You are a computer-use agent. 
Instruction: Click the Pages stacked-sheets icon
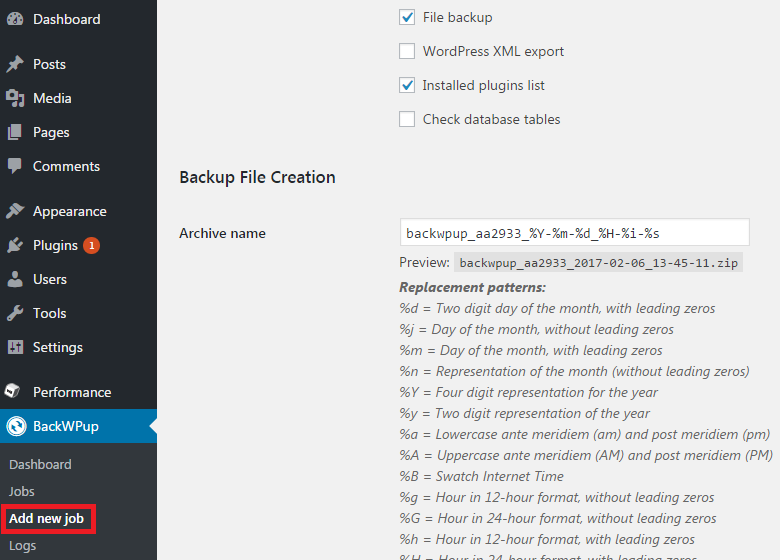tap(15, 132)
